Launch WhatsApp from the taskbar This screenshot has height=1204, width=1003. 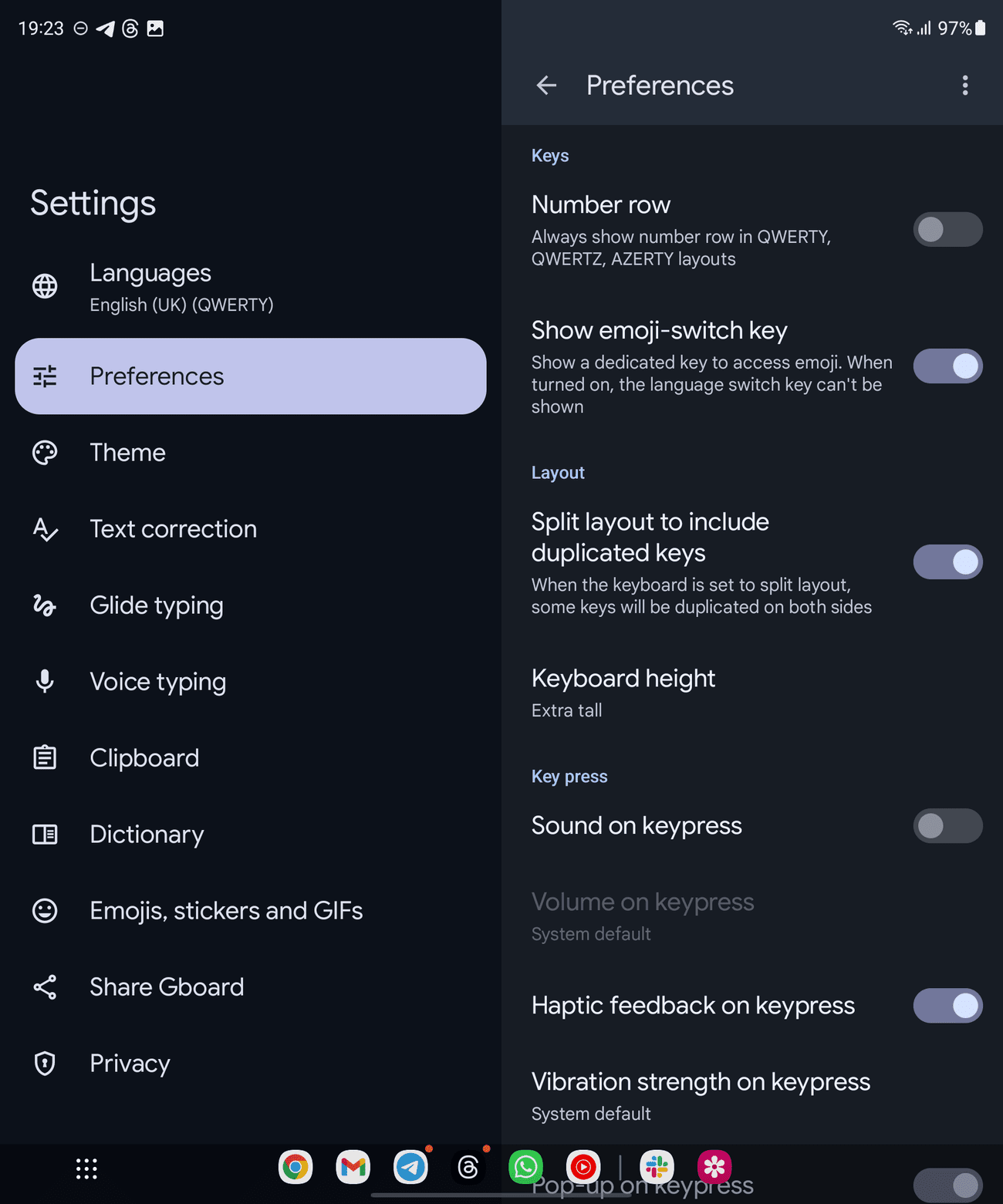(526, 1167)
